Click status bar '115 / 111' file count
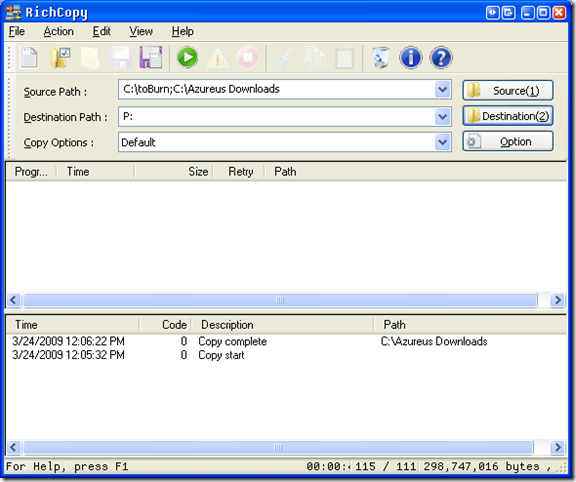This screenshot has height=482, width=576. point(385,466)
